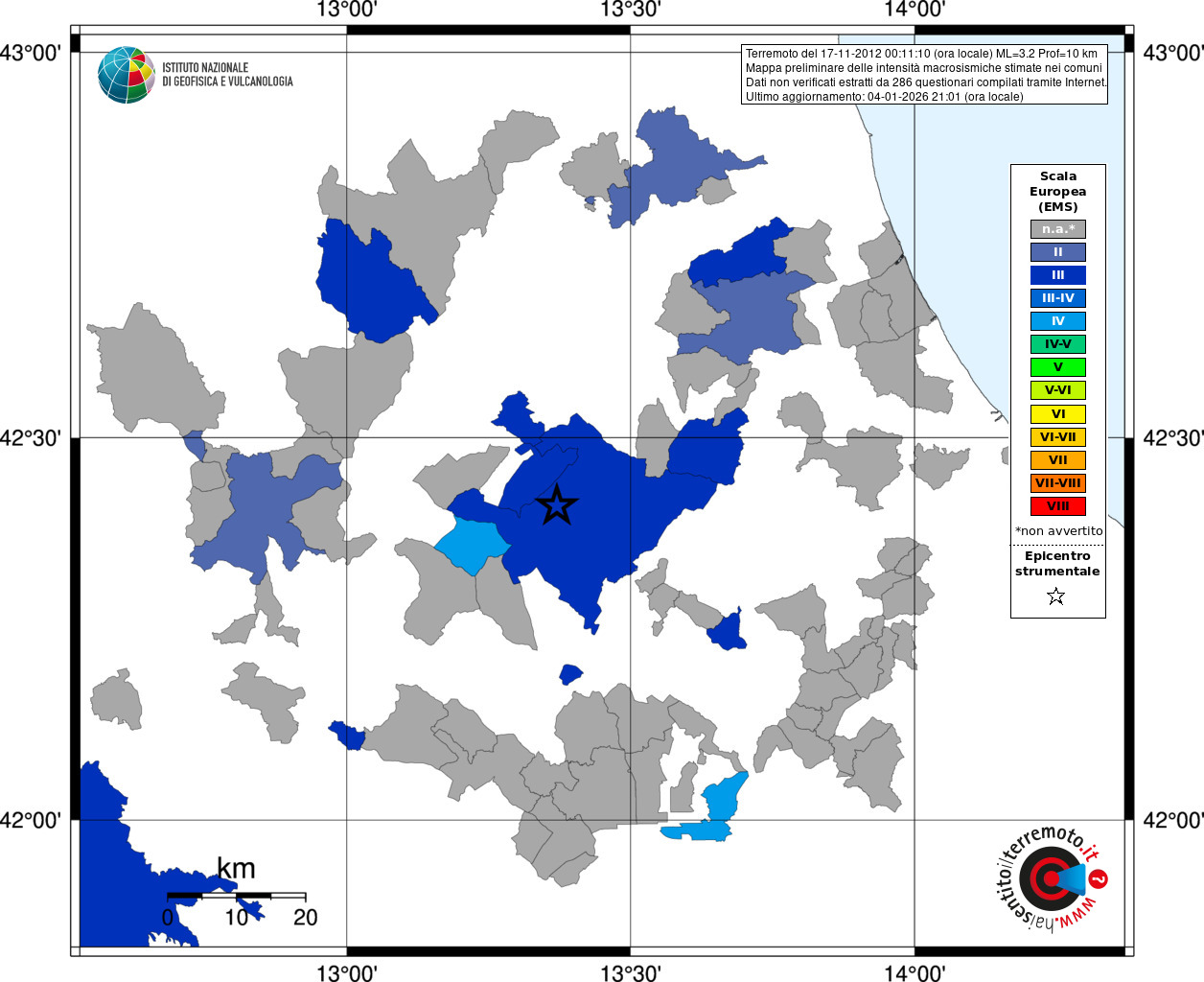The image size is (1204, 982).
Task: Select the VII-VIII intensity legend swatch
Action: pos(1058,483)
